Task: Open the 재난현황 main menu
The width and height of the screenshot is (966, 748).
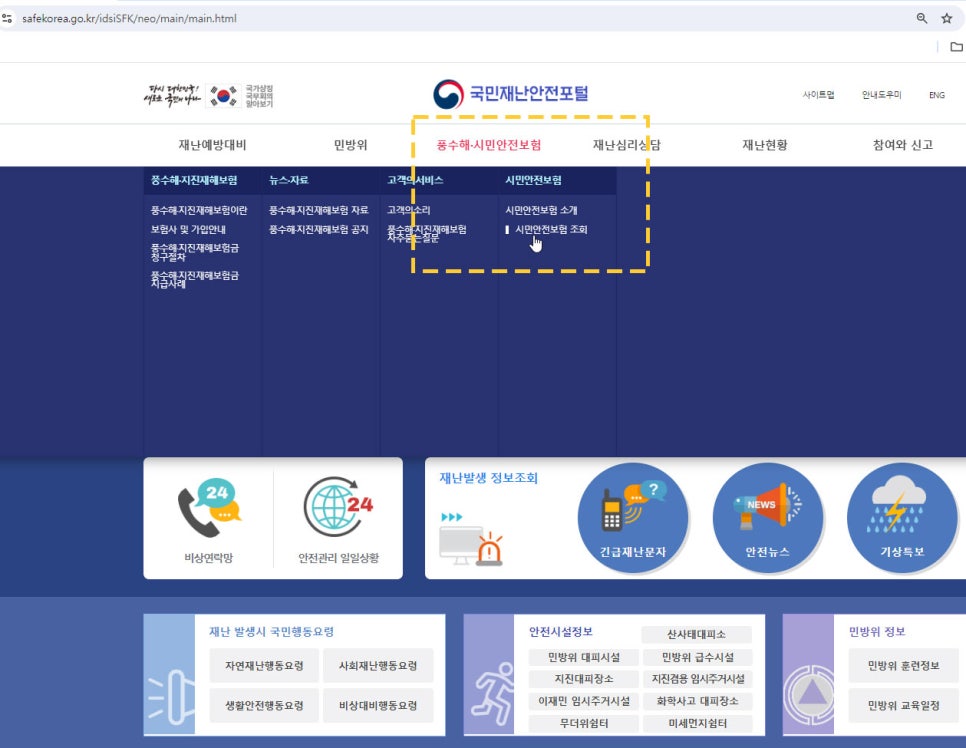Action: (x=764, y=145)
